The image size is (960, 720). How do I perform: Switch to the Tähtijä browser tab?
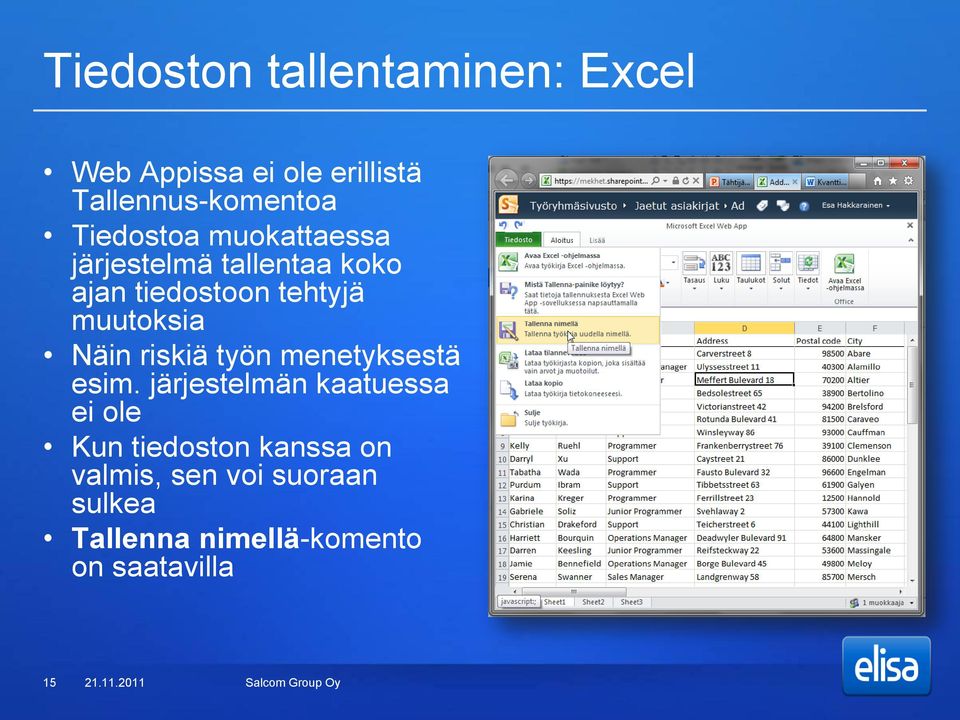pyautogui.click(x=729, y=182)
